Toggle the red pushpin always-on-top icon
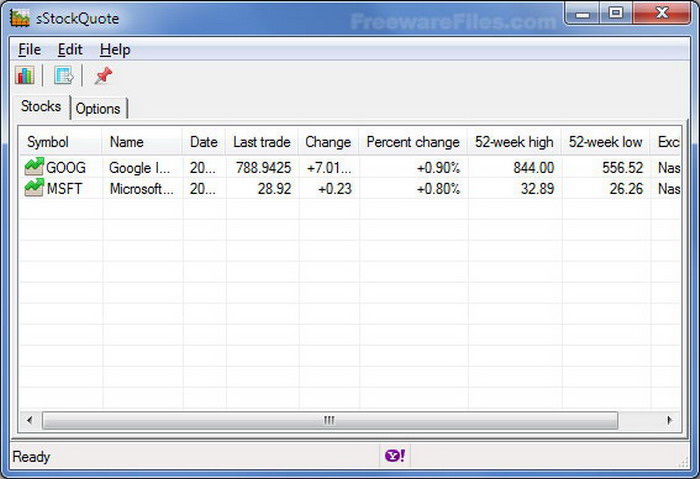 point(103,75)
